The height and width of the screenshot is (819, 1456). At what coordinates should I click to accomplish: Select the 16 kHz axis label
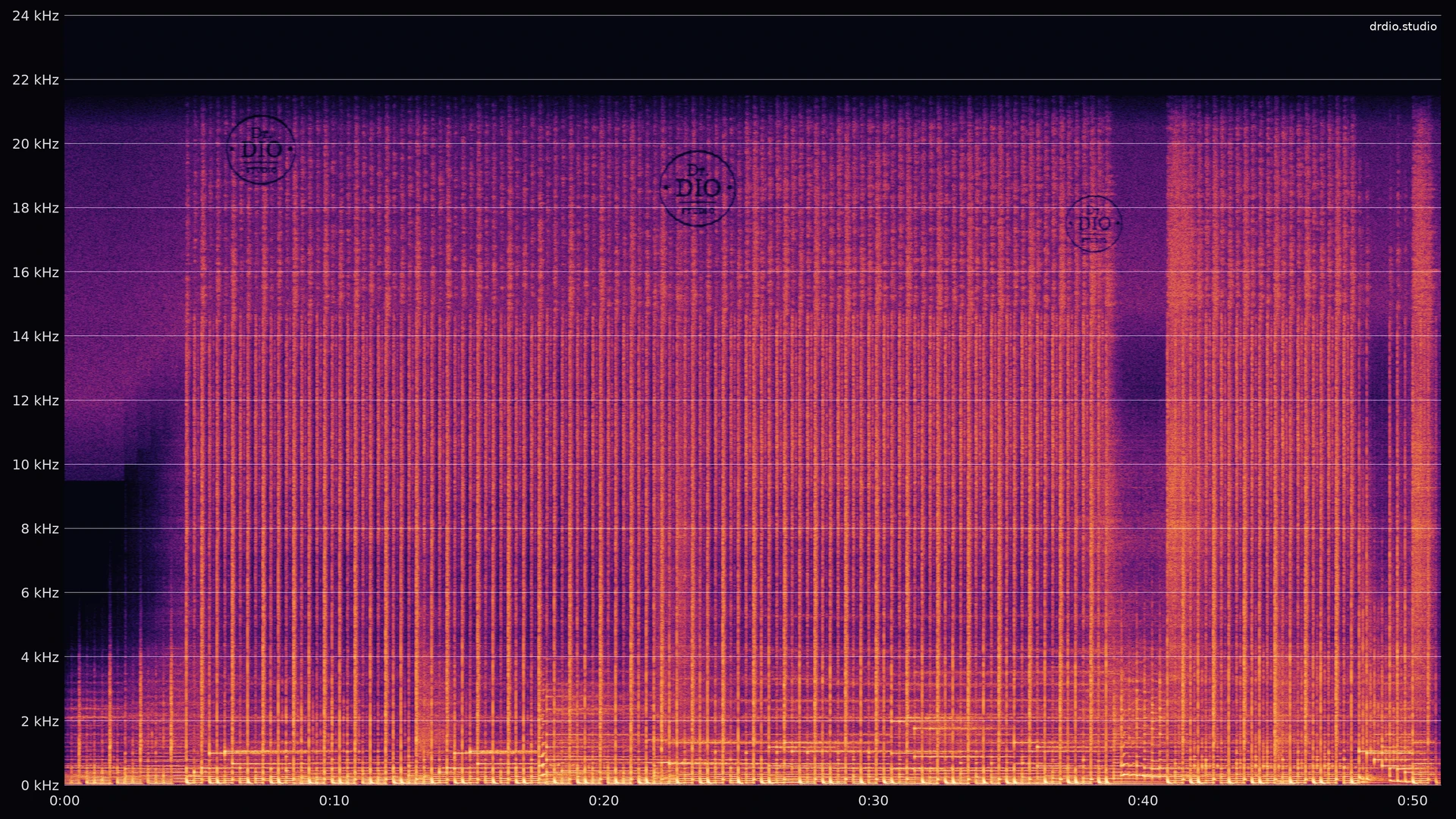coord(36,272)
